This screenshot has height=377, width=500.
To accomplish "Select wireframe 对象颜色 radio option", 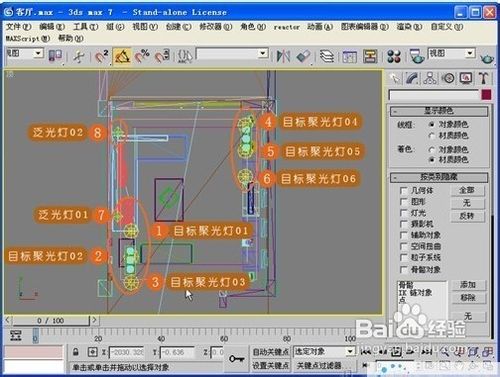I will [432, 124].
